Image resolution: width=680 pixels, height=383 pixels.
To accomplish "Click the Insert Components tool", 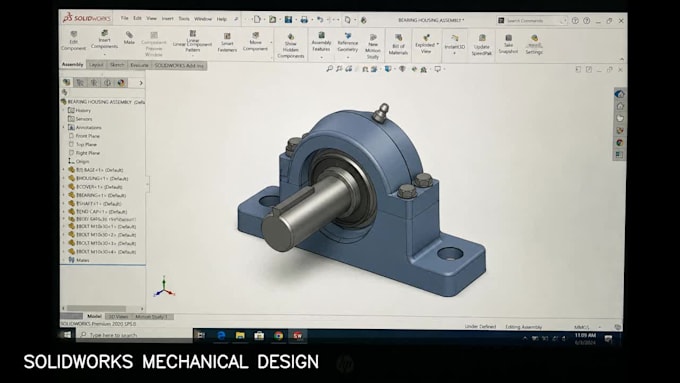I will point(104,39).
